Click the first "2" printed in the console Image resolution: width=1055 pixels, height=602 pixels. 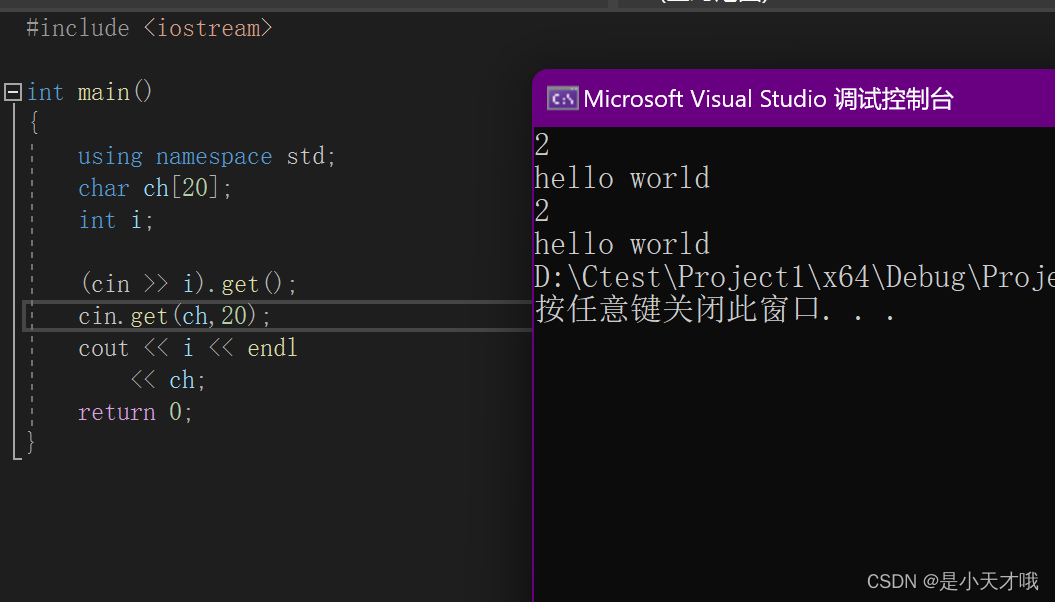tap(541, 144)
